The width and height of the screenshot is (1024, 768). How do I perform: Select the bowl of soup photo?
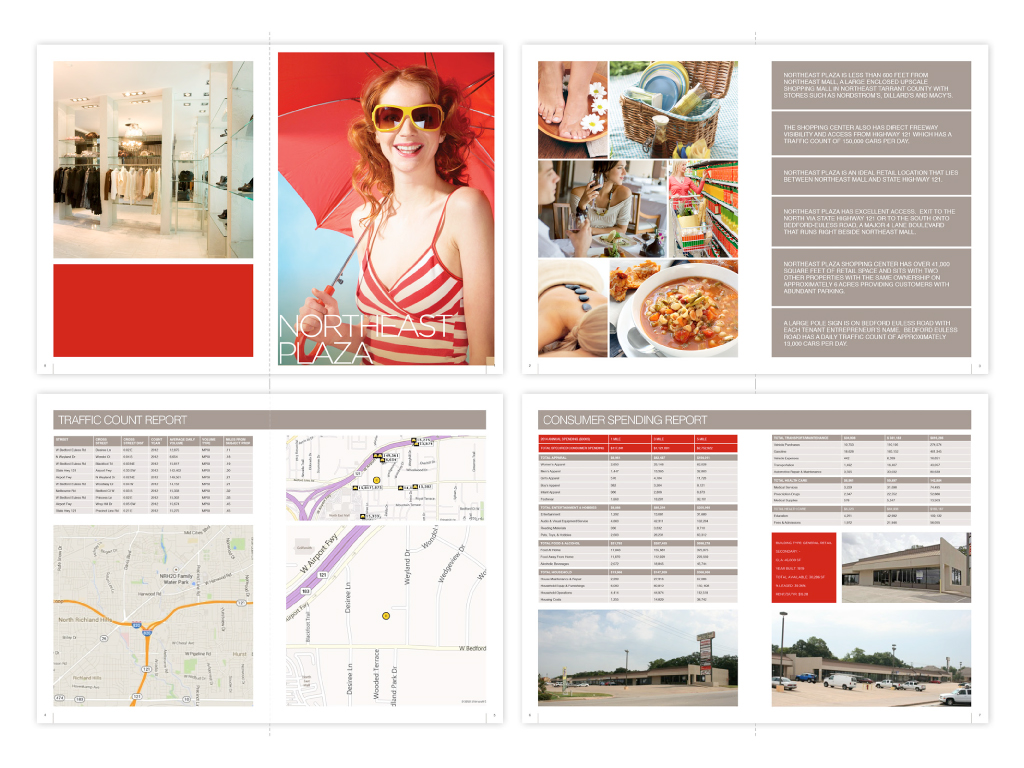[x=673, y=308]
